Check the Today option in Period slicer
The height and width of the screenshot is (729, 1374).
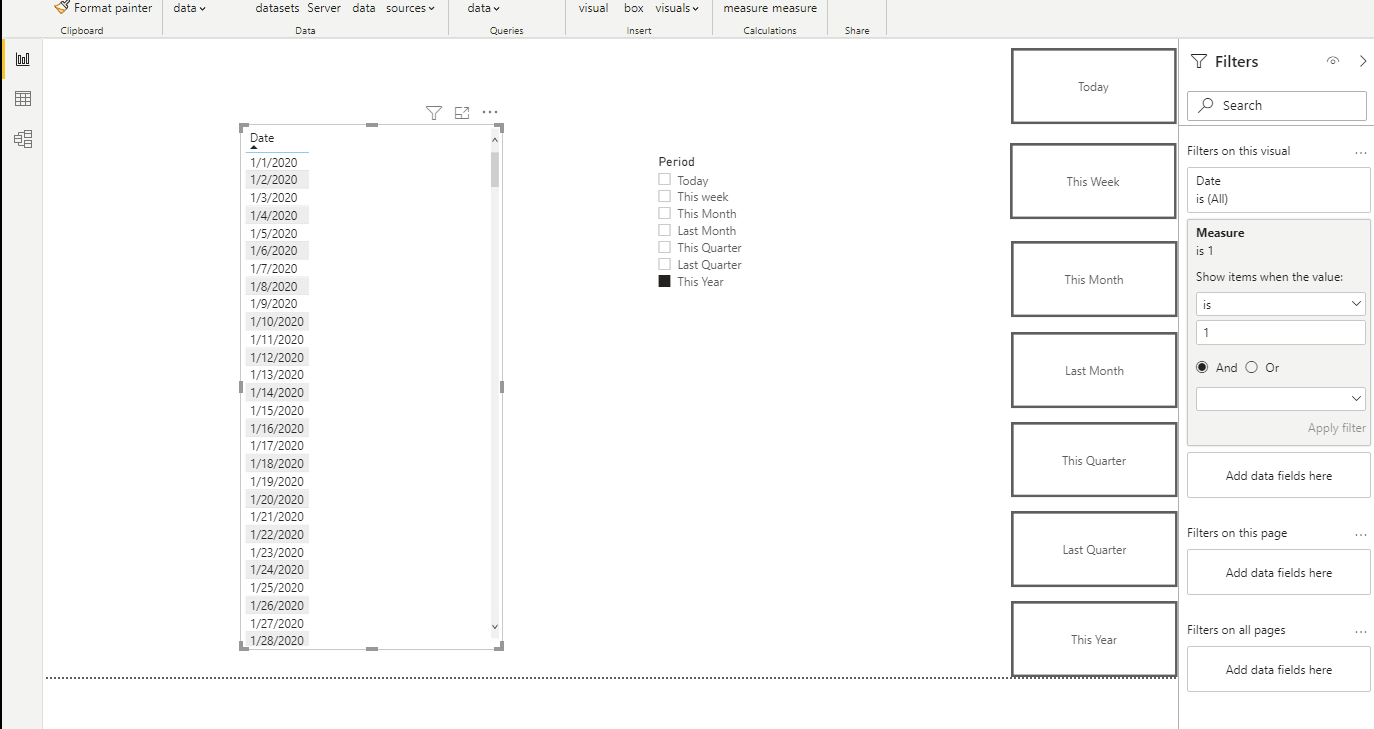pyautogui.click(x=664, y=180)
